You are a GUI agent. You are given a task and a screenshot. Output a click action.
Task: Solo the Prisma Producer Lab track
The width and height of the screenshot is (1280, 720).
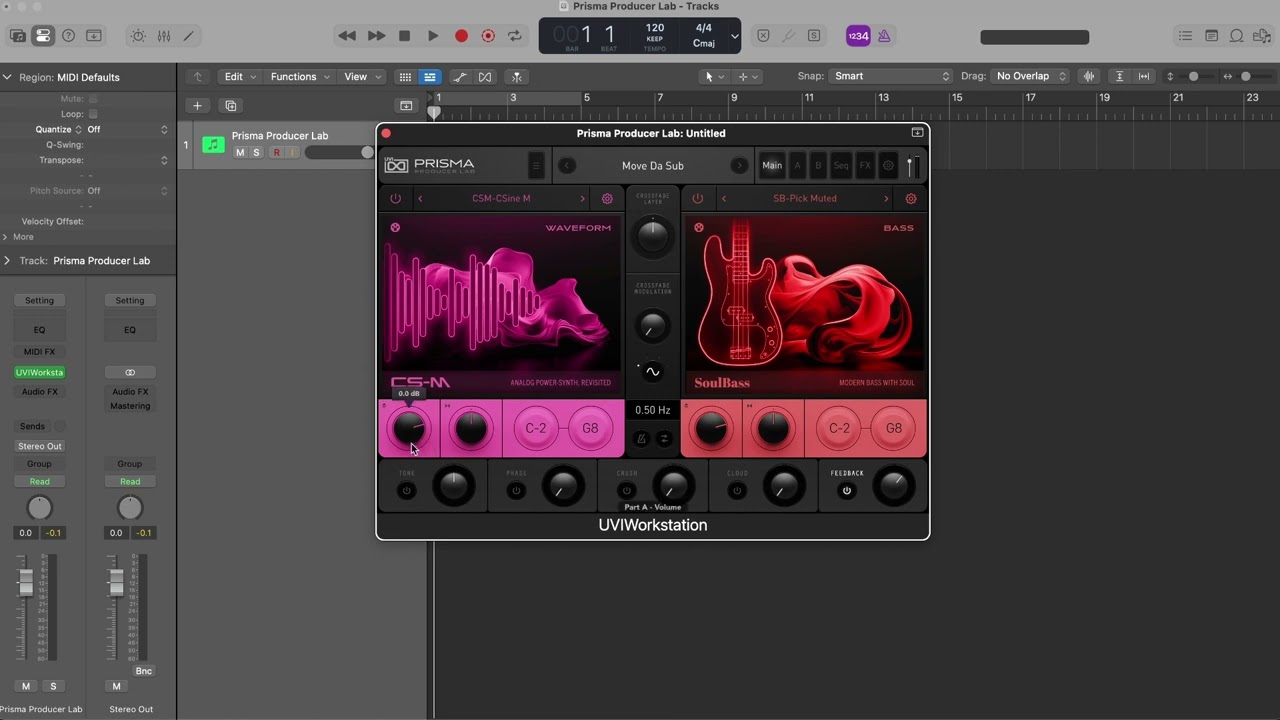point(256,153)
